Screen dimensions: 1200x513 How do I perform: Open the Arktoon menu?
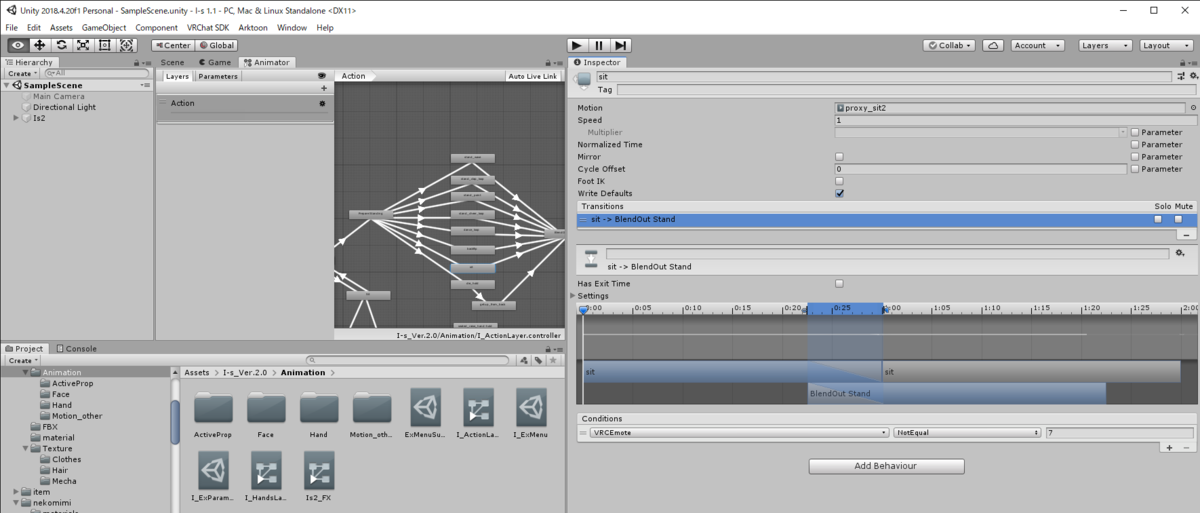254,27
